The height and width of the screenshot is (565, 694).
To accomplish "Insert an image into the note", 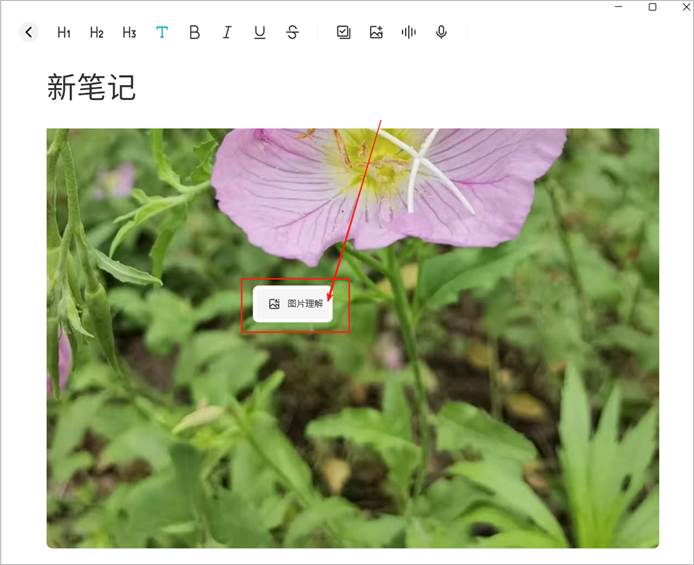I will [376, 32].
